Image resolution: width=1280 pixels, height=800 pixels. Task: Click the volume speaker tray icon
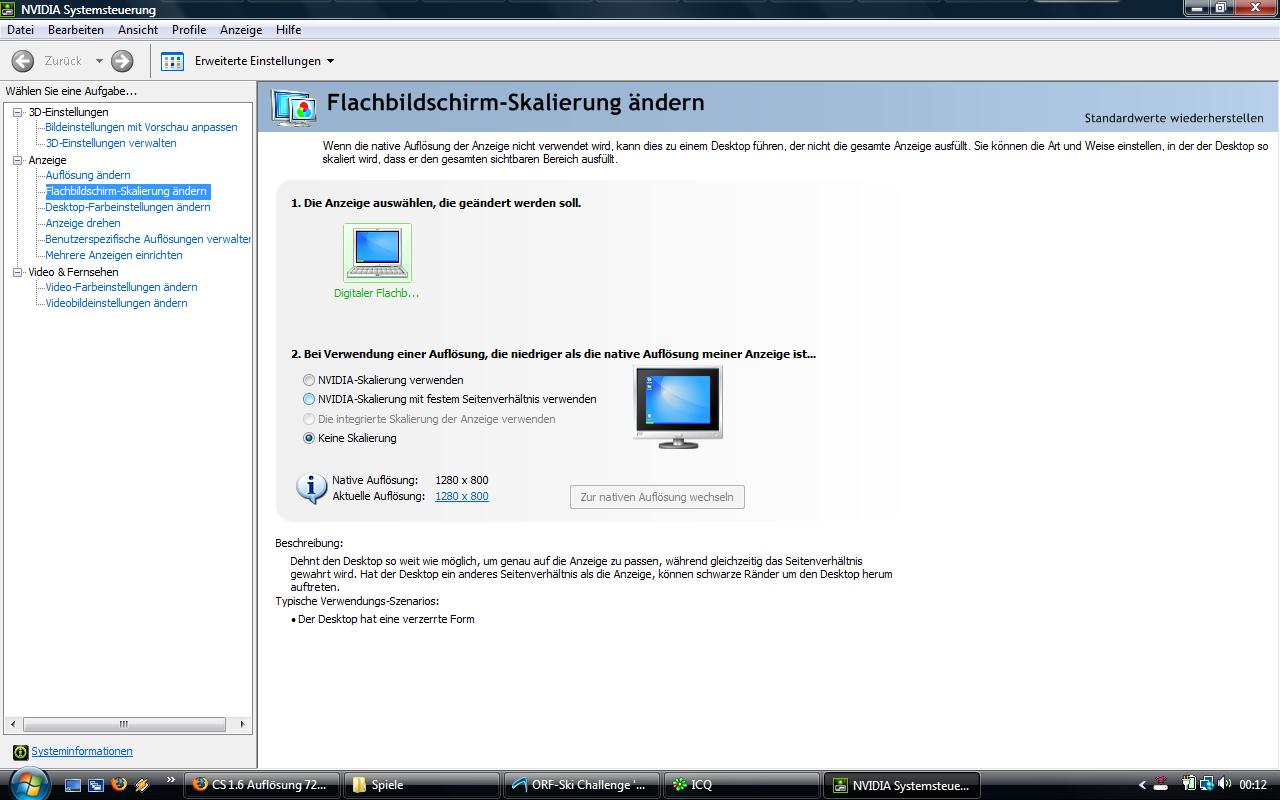[1223, 785]
